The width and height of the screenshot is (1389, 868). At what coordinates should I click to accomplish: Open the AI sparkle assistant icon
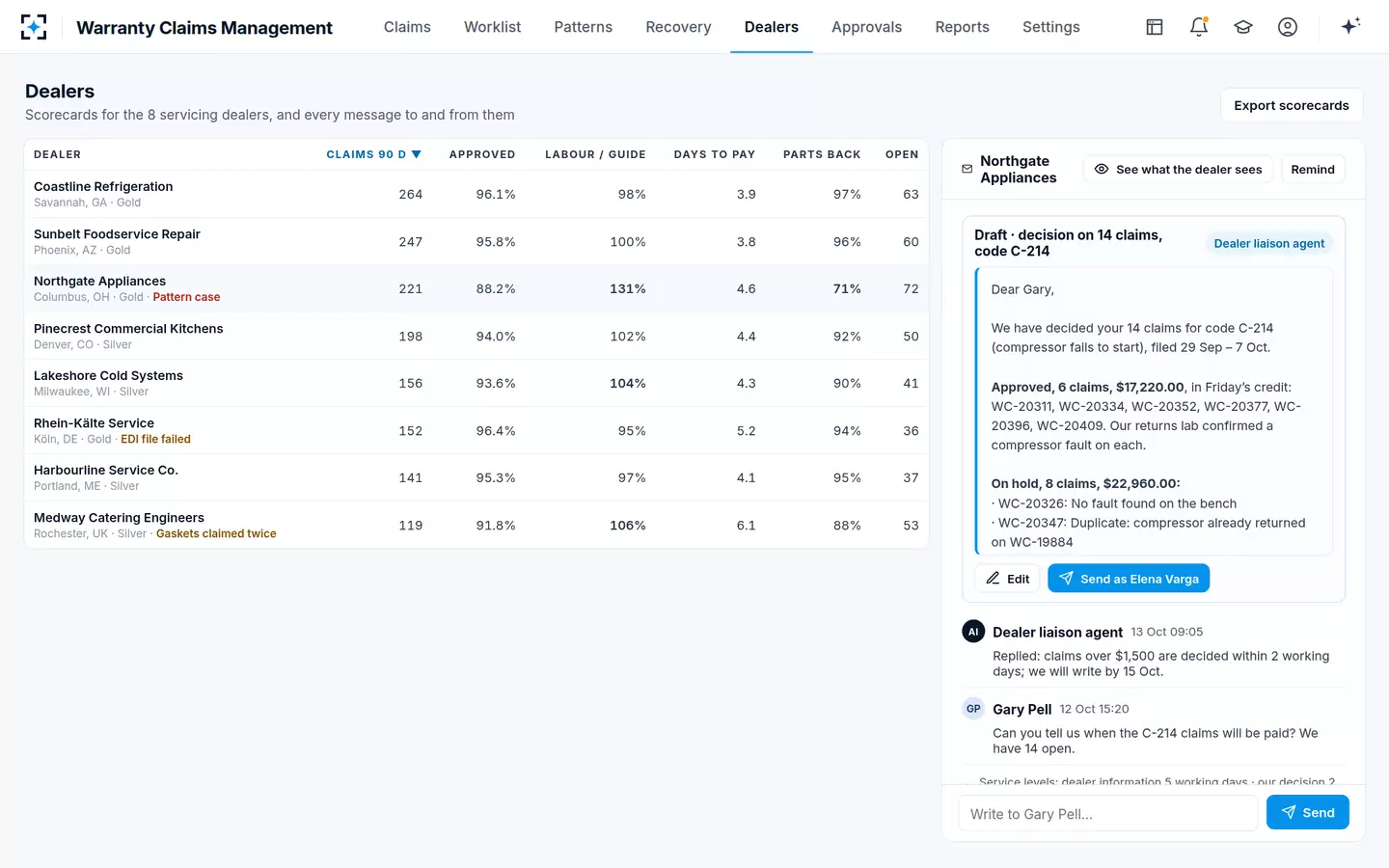tap(1350, 26)
